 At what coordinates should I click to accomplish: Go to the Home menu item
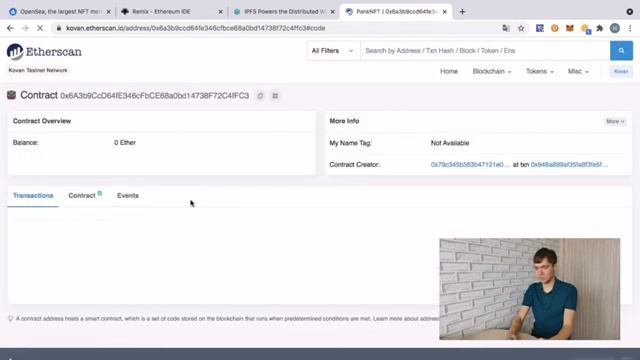pyautogui.click(x=449, y=71)
